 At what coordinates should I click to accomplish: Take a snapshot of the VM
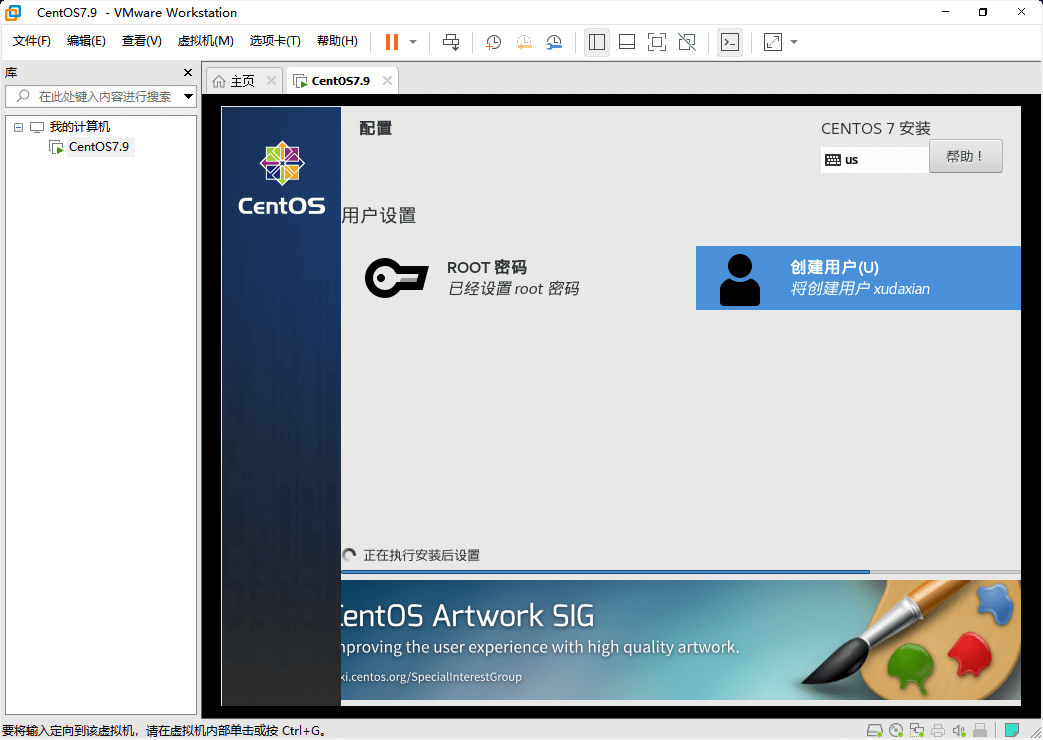pos(493,42)
